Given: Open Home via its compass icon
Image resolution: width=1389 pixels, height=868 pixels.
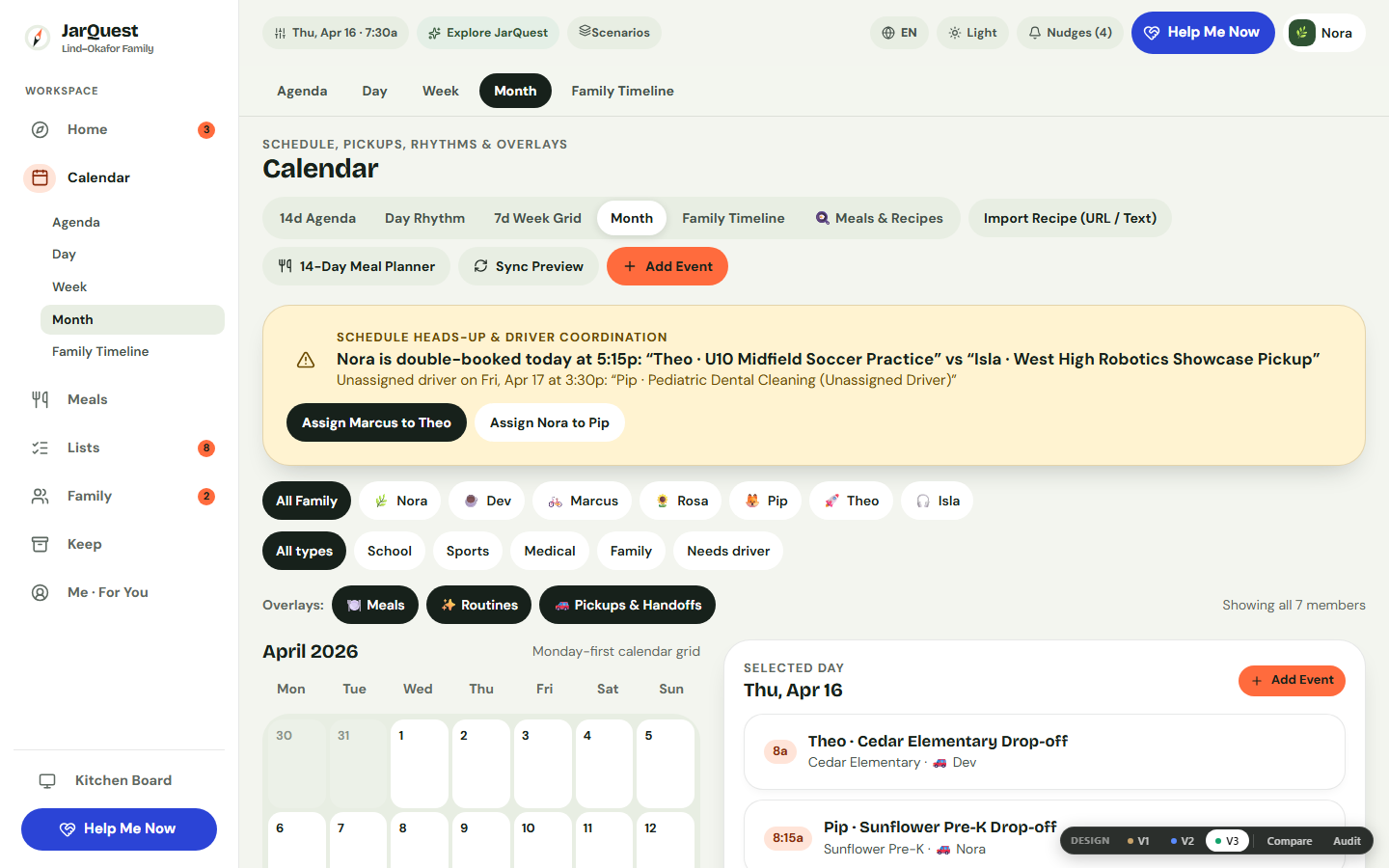Looking at the screenshot, I should [x=41, y=130].
